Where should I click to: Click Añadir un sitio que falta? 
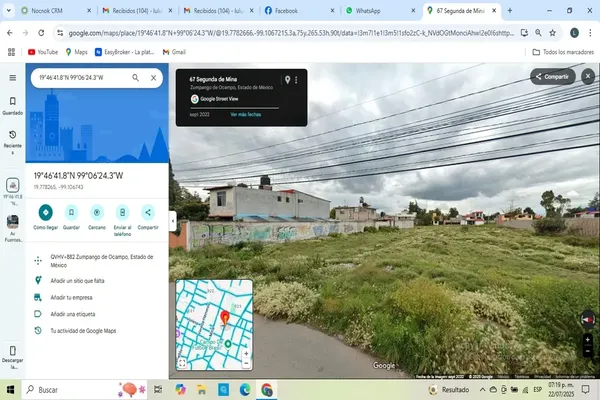(x=77, y=281)
